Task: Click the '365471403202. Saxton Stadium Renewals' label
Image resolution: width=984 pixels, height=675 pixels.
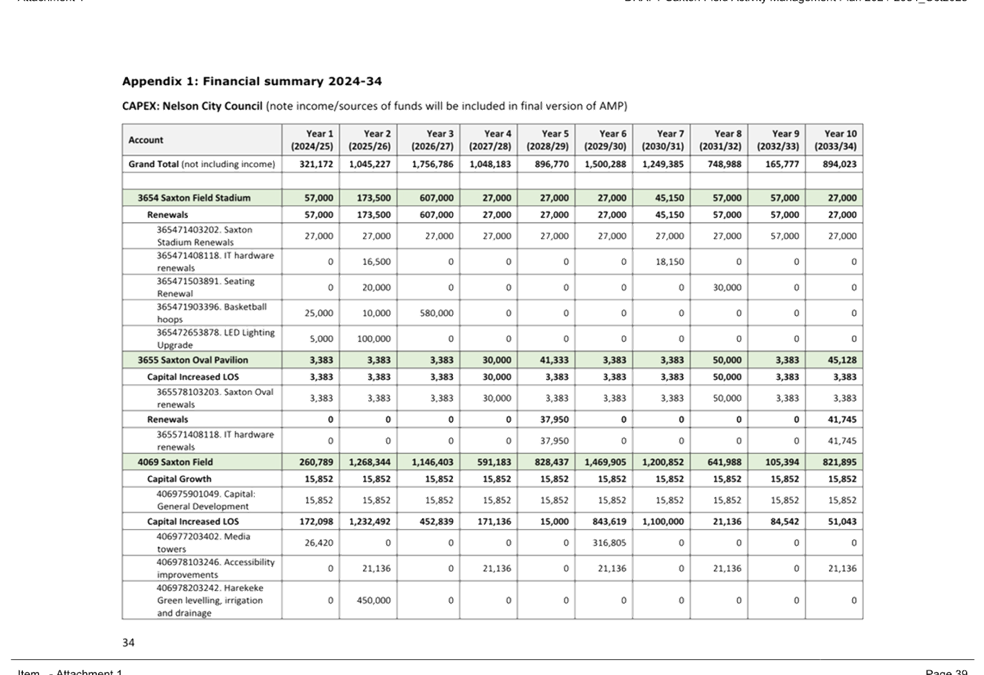Action: click(205, 236)
